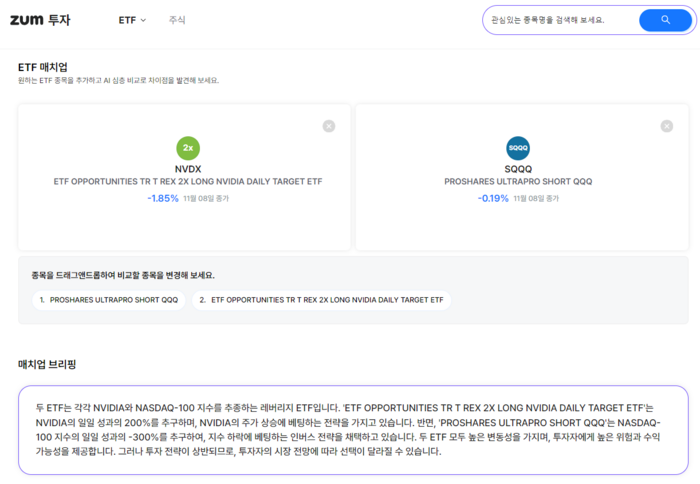Select the -1.85% change value
The width and height of the screenshot is (700, 484).
tap(163, 198)
